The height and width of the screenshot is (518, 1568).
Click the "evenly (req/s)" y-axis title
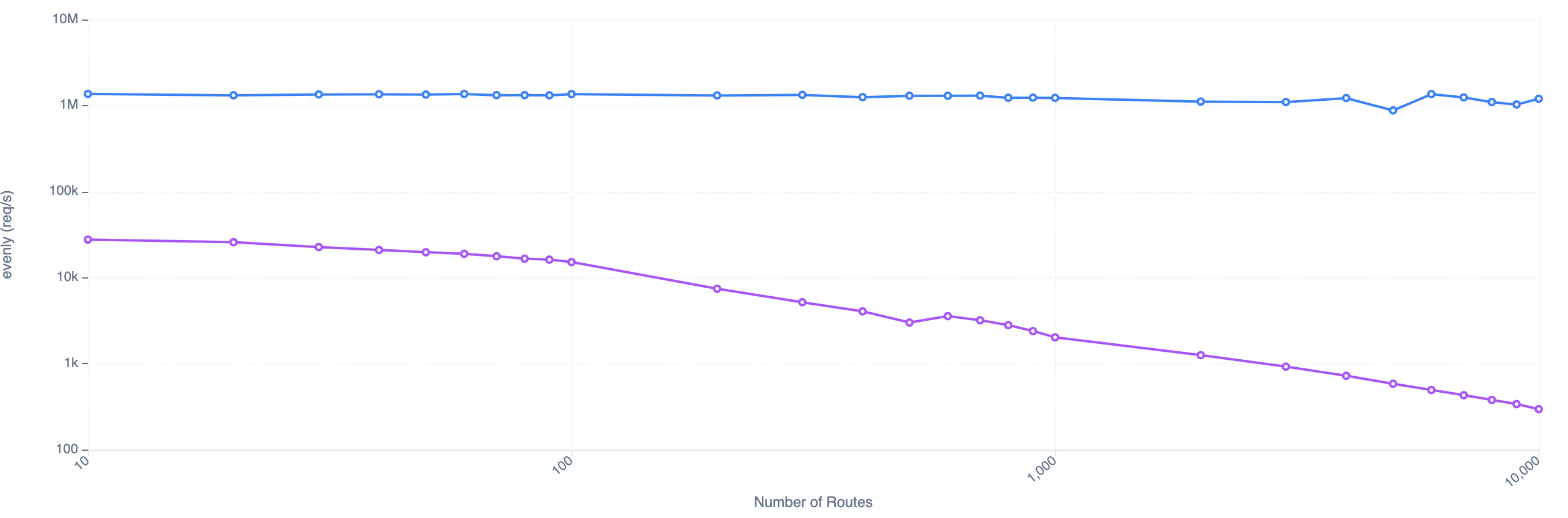pos(7,235)
